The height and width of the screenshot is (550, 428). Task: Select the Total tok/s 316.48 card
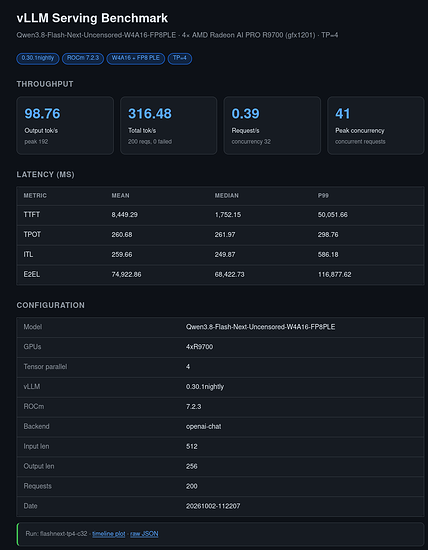[169, 126]
